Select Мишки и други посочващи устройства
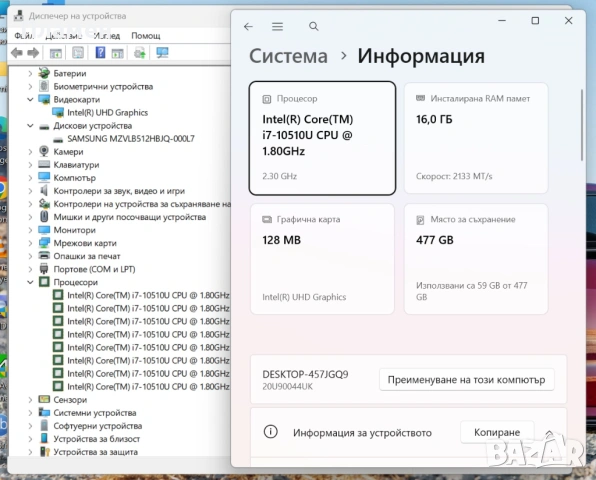This screenshot has height=480, width=596. click(x=130, y=217)
